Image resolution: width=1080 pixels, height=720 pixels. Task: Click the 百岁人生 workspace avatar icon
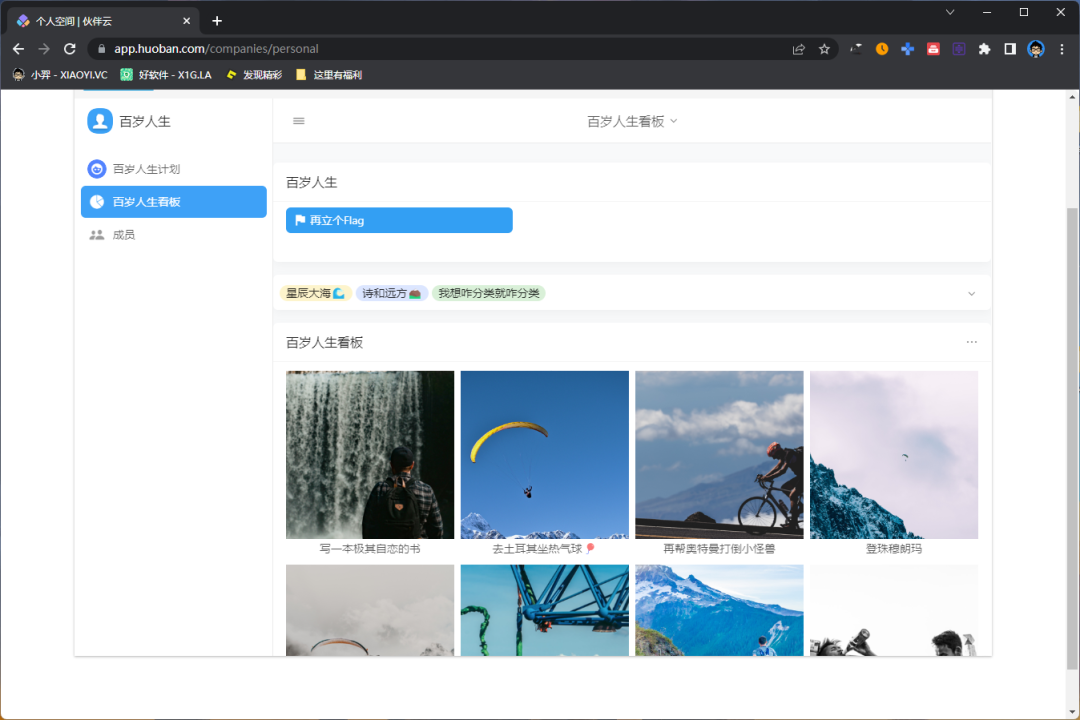click(100, 121)
